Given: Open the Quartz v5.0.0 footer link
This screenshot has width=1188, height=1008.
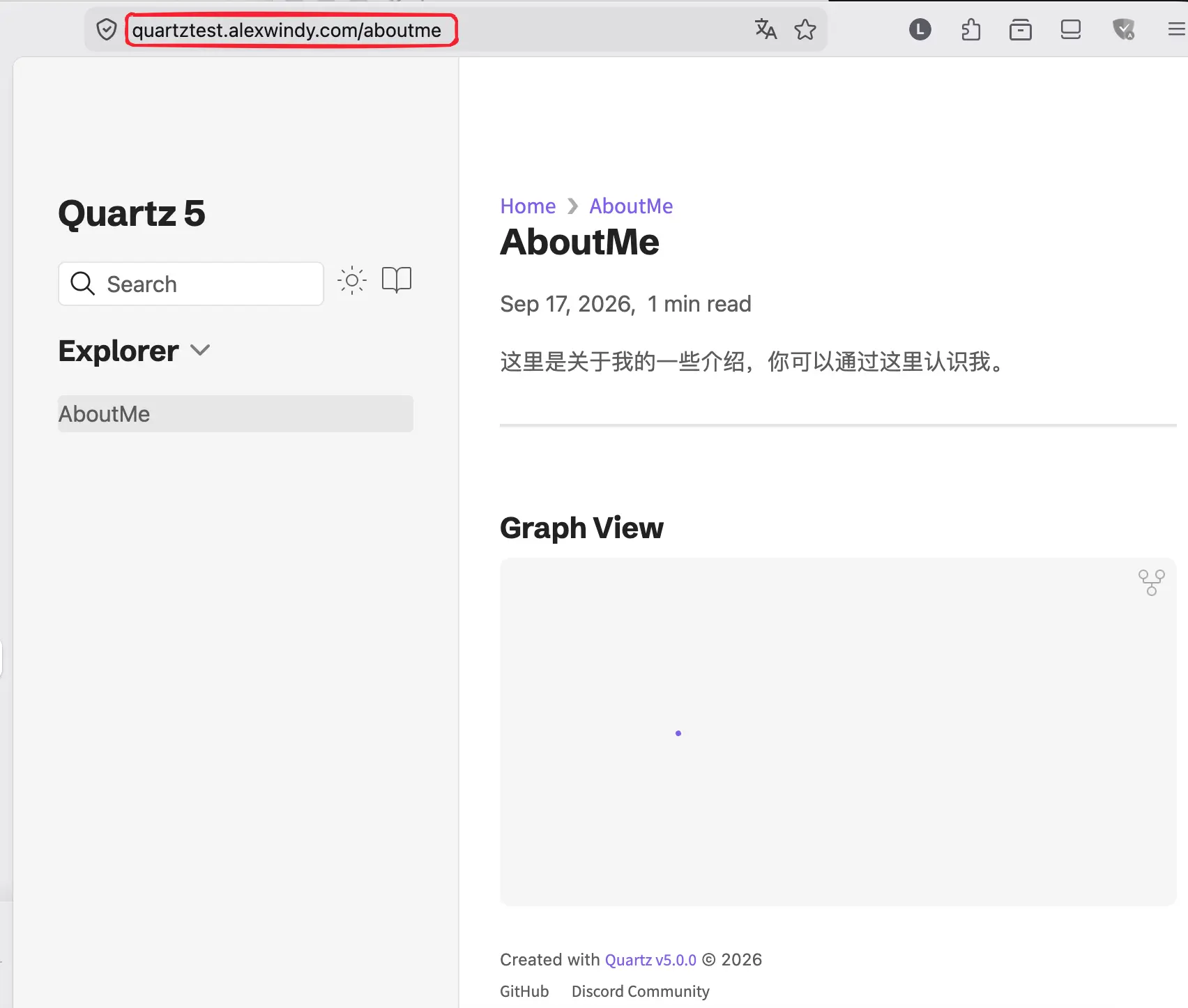Looking at the screenshot, I should tap(650, 960).
